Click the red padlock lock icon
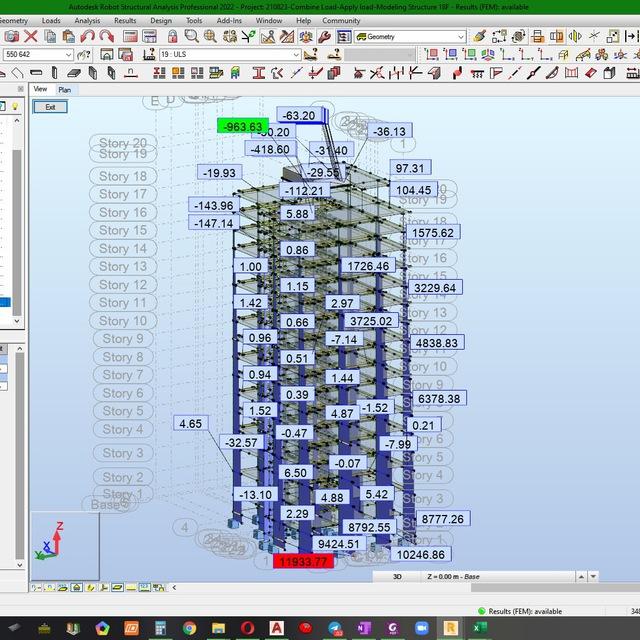 tap(172, 37)
